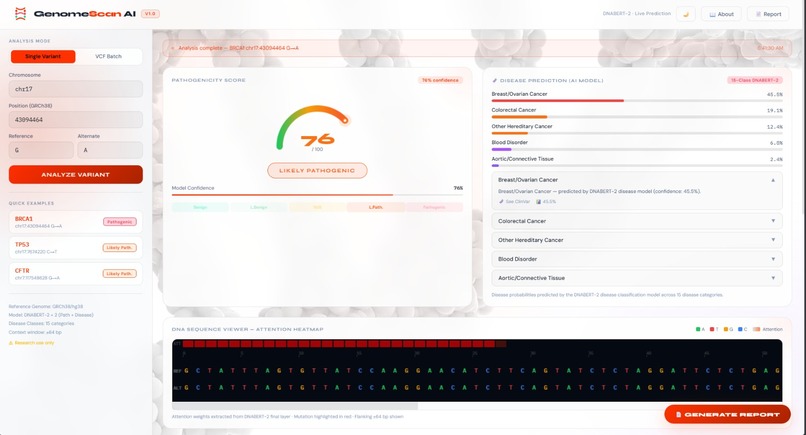Screen dimensions: 806x435
Task: Click the Pathogenic badge on BRCA1
Action: click(120, 222)
